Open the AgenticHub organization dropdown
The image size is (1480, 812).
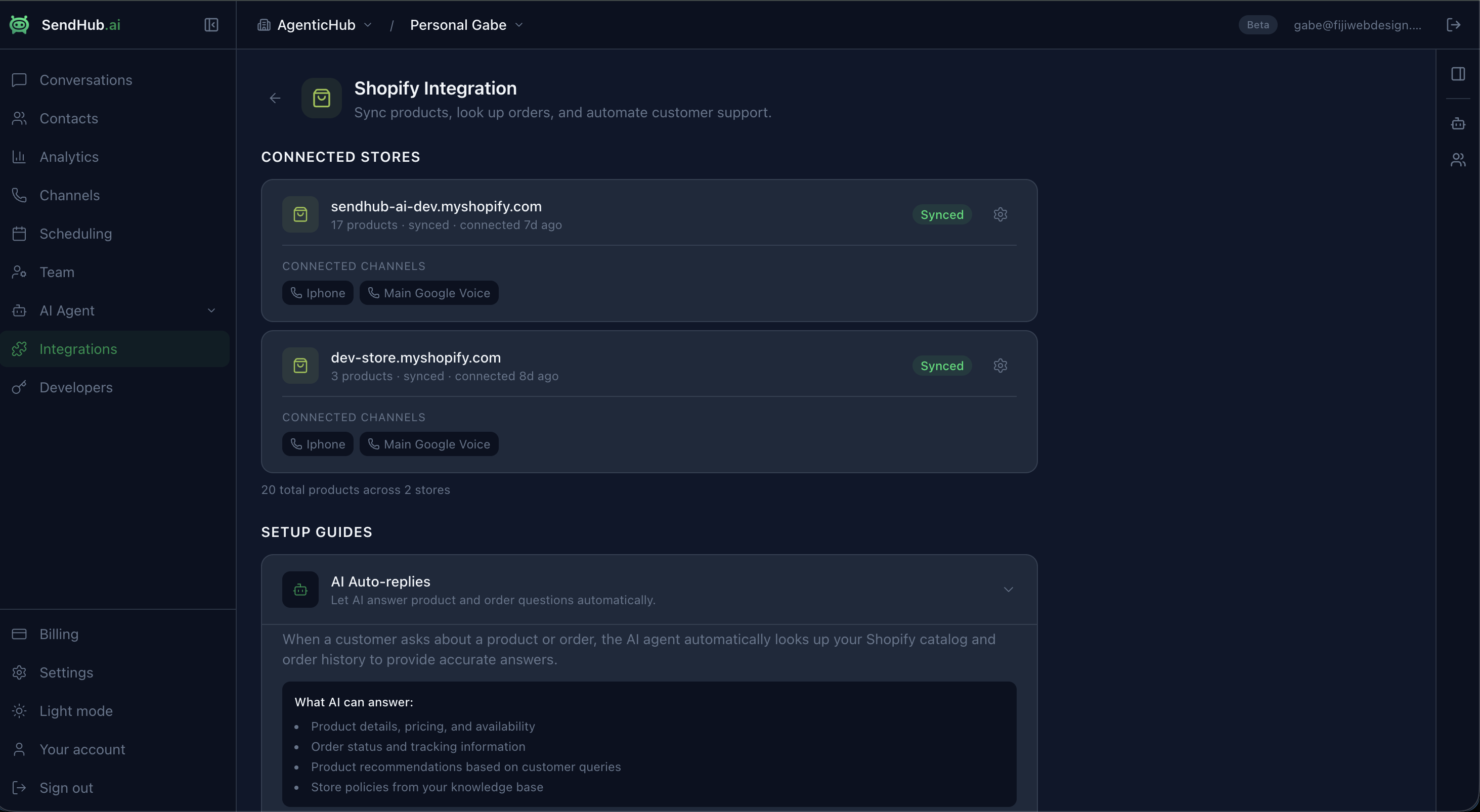[x=315, y=25]
